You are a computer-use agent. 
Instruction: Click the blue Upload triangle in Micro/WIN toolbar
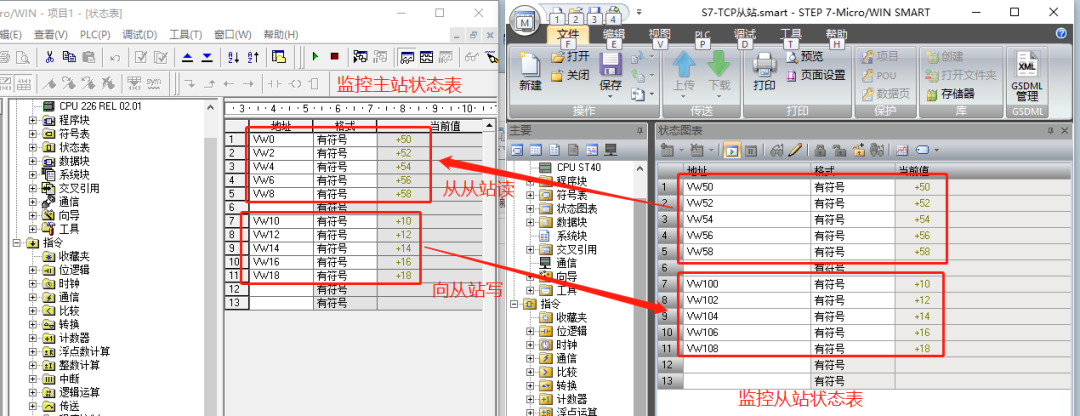[x=187, y=56]
